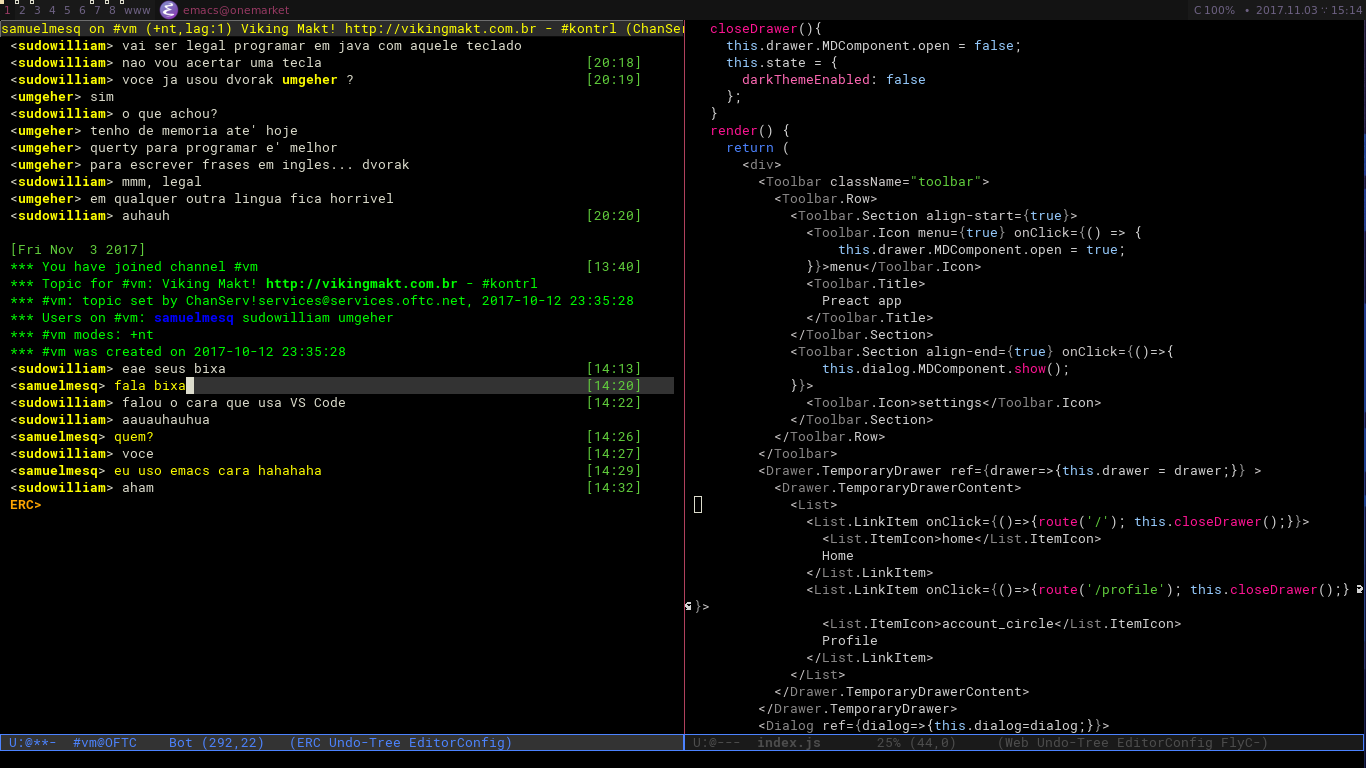Click the line-wrap continuation arrow at right fringe
1366x768 pixels.
tap(1360, 590)
